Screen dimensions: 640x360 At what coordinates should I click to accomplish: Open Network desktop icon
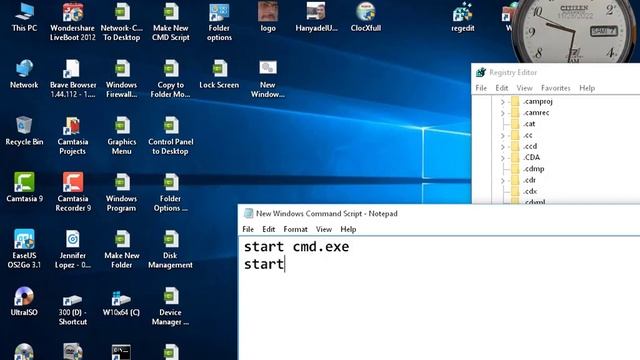pyautogui.click(x=24, y=74)
